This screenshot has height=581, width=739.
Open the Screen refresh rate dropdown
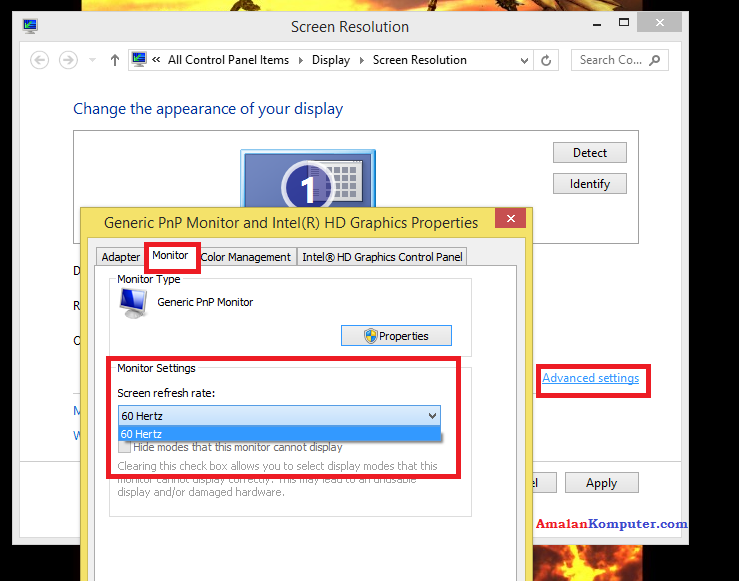click(279, 416)
